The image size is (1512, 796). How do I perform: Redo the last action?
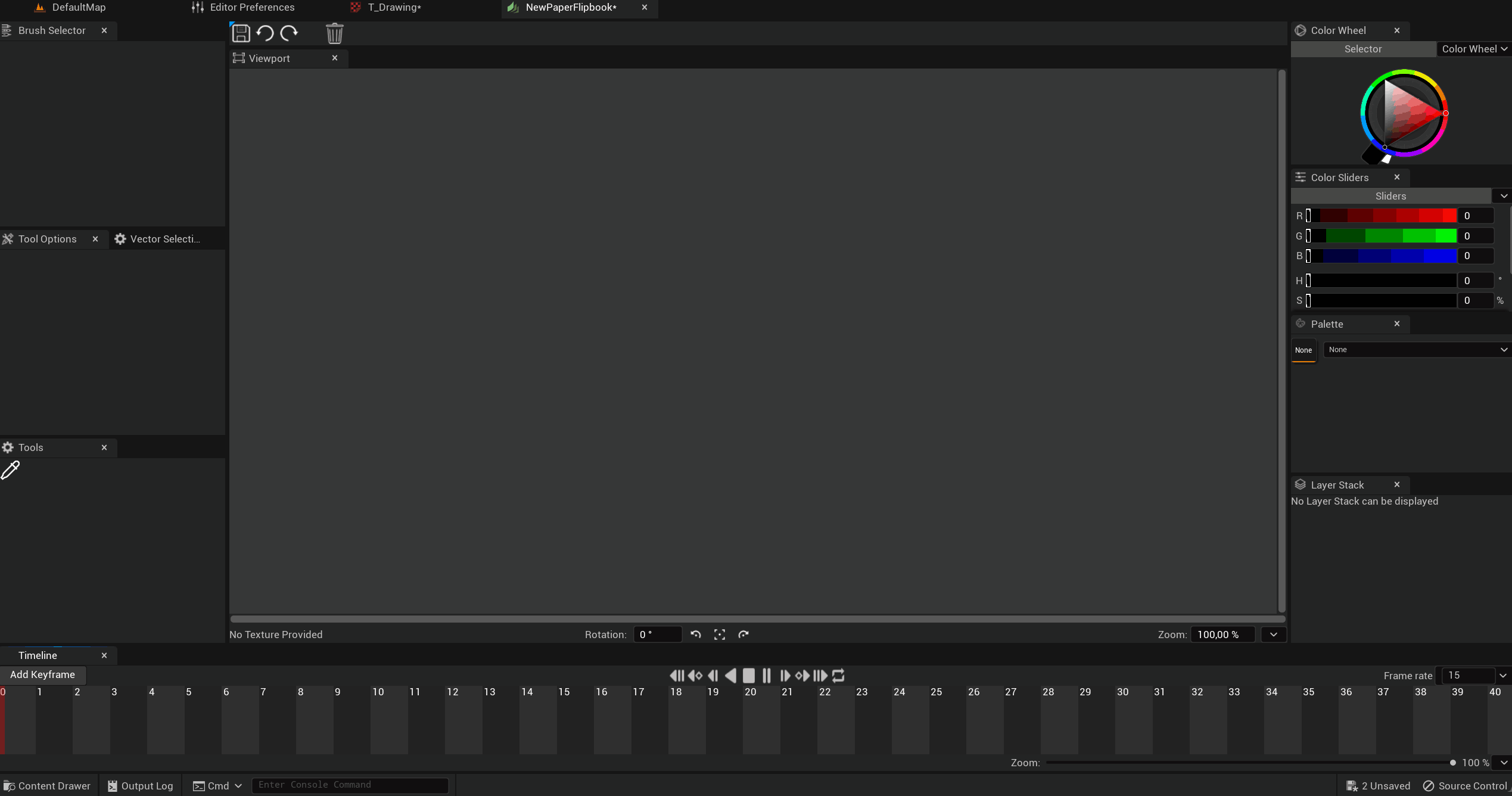(x=288, y=33)
